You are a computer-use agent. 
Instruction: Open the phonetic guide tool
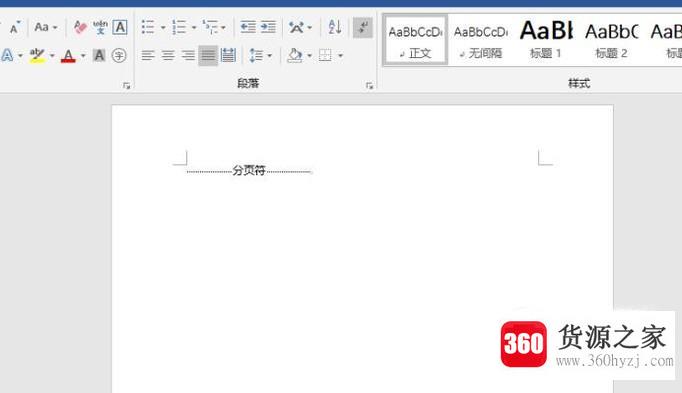click(100, 27)
